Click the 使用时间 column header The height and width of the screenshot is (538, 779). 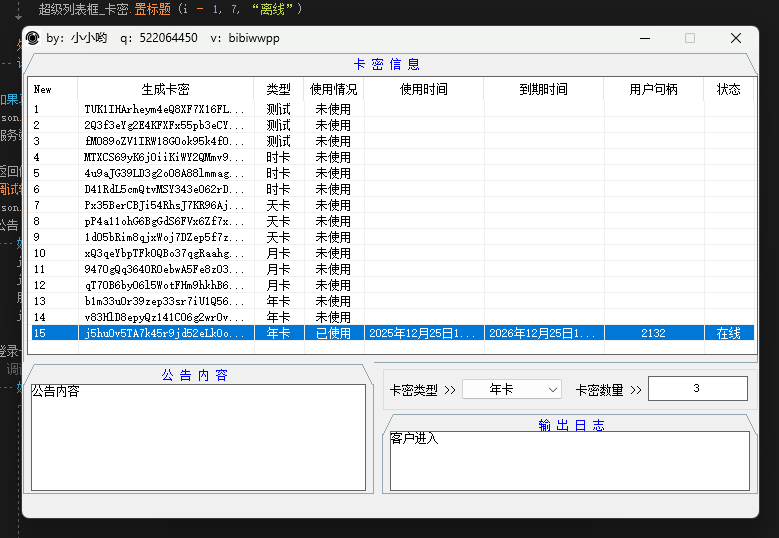coord(423,89)
